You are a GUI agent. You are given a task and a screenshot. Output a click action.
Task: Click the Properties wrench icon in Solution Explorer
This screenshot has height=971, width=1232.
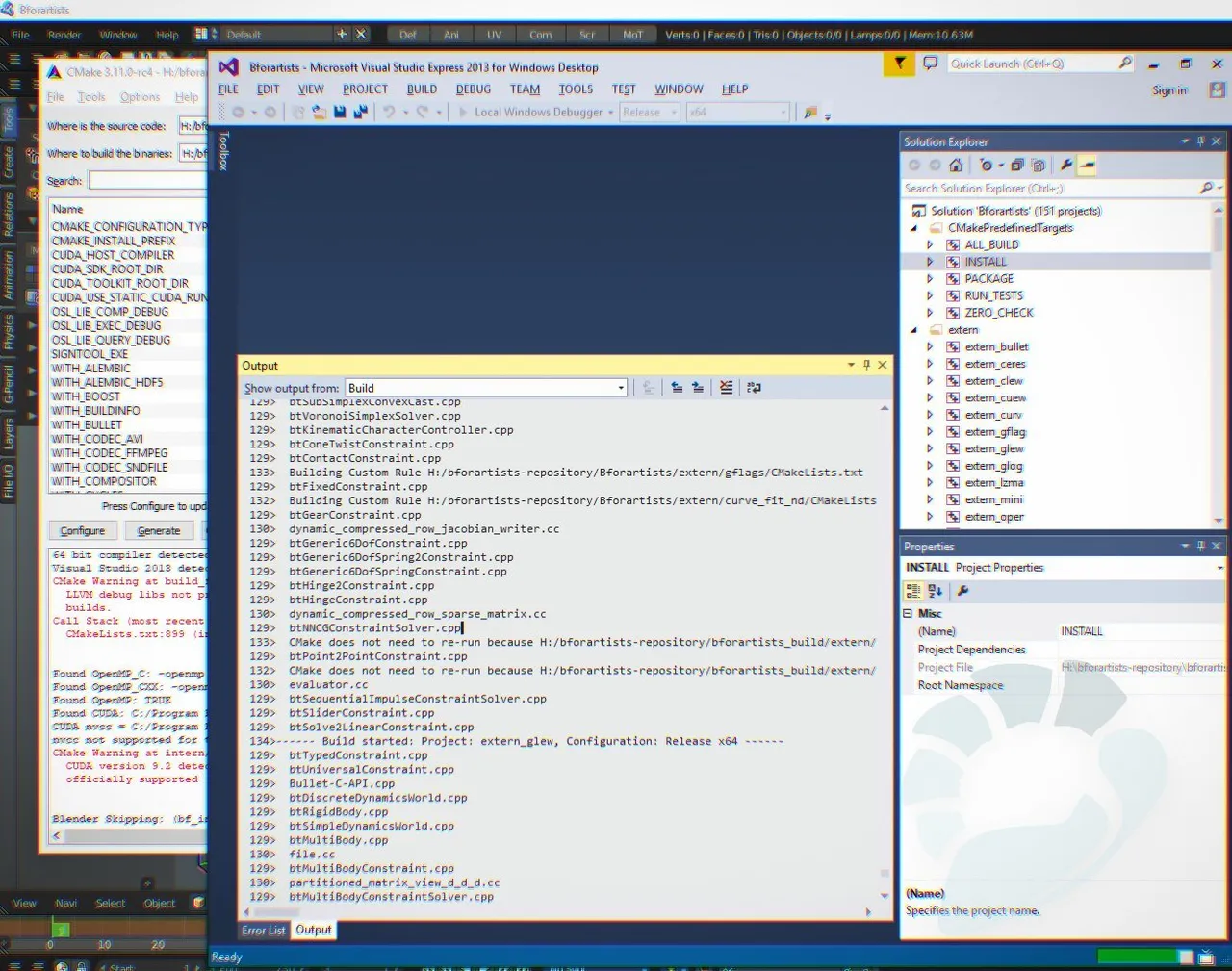click(1066, 165)
